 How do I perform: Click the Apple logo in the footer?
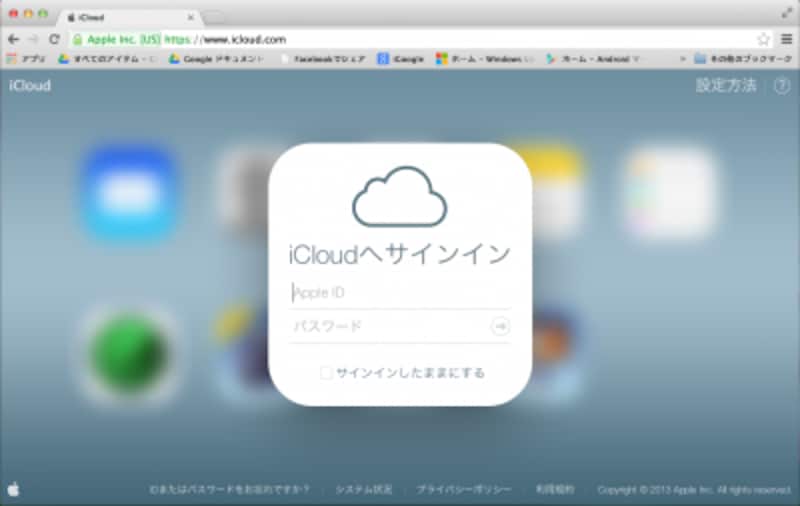pos(14,489)
